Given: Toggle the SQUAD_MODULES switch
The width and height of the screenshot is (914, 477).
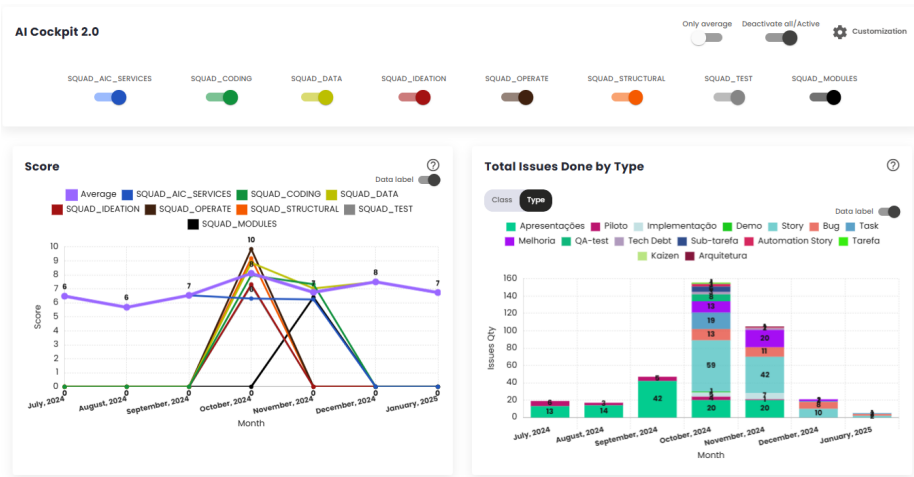Looking at the screenshot, I should [825, 97].
